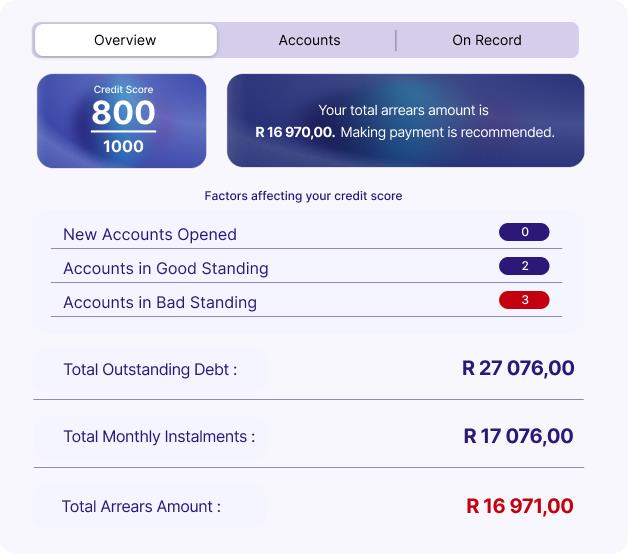628x554 pixels.
Task: Click the bold R 16 970,00 banner text
Action: (x=295, y=132)
